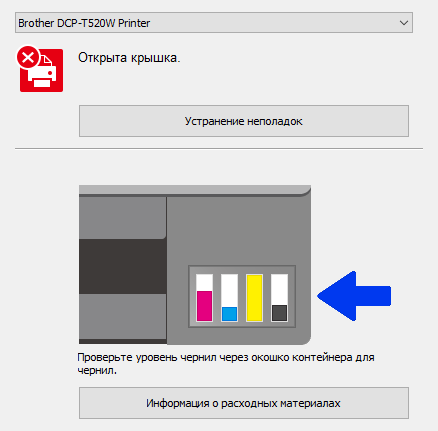
Task: Select the "Открыта крышка." status message
Action: [x=129, y=58]
